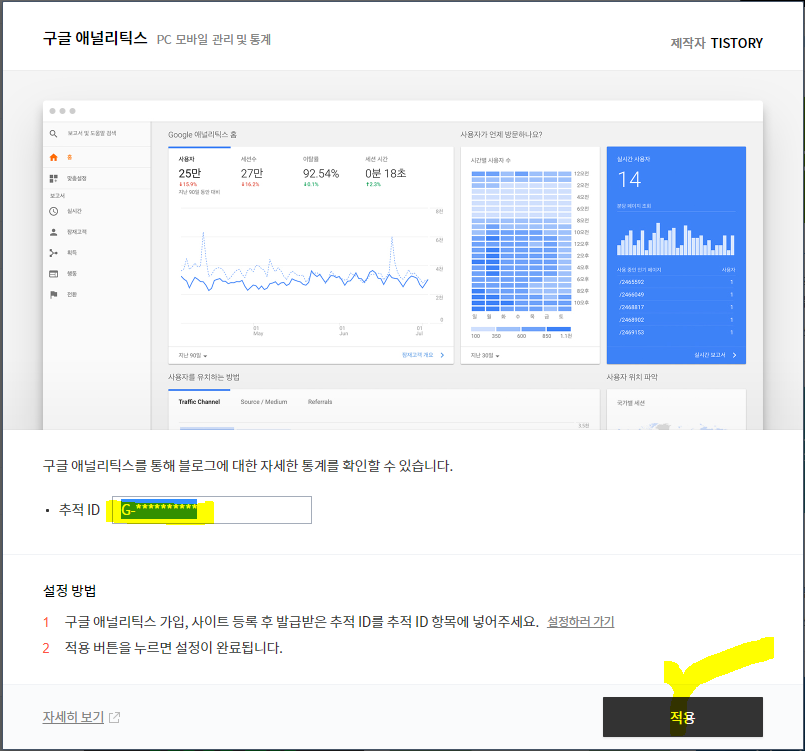
Task: Click the search magnifier icon in preview
Action: pyautogui.click(x=53, y=133)
